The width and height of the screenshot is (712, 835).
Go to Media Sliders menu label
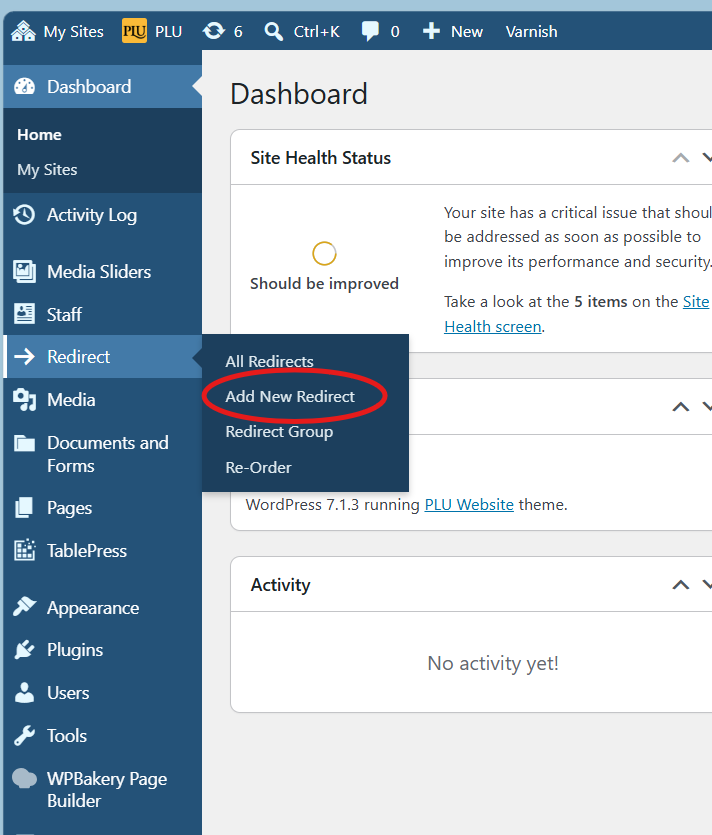99,272
